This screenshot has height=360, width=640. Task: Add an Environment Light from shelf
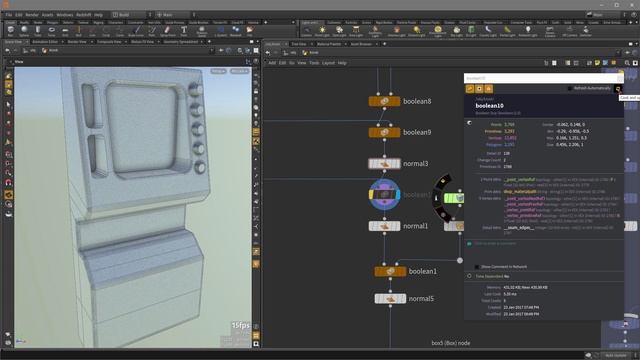[x=438, y=31]
